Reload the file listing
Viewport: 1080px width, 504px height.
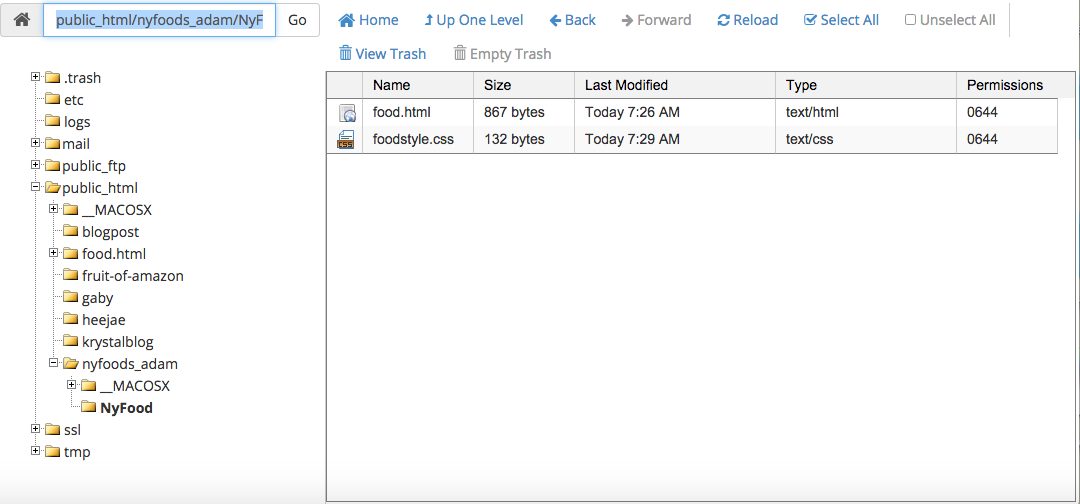coord(747,20)
